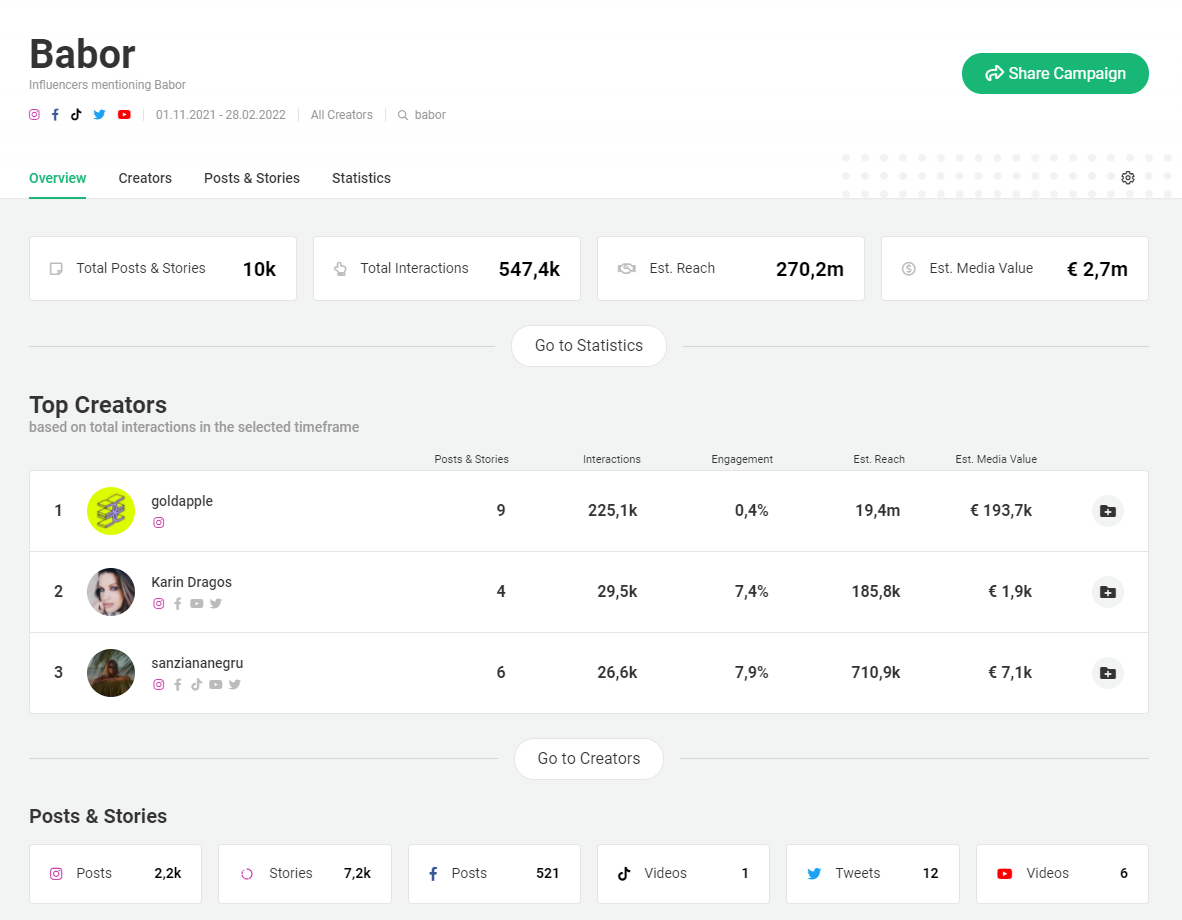Click the Facebook icon in the Posts 521 card
This screenshot has height=920, width=1182.
click(433, 874)
